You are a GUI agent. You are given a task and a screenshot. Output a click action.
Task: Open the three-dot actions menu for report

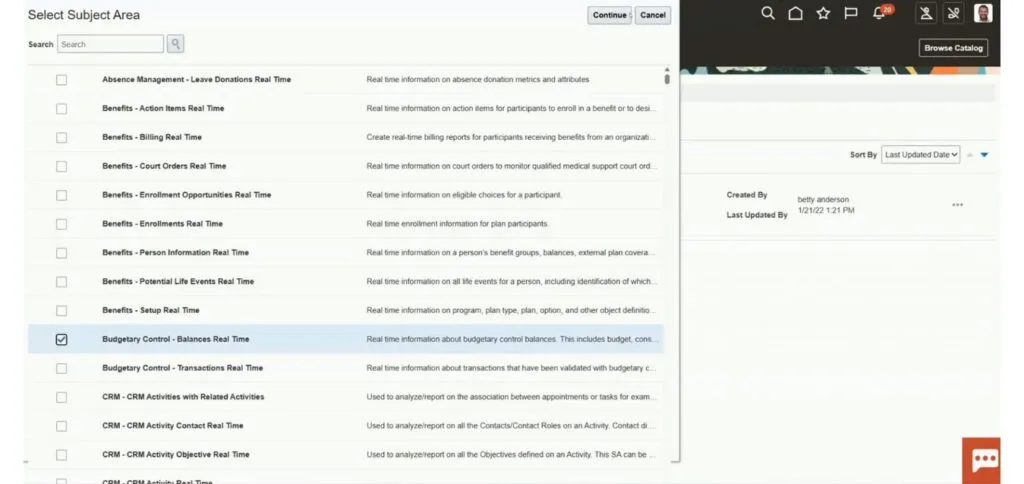pos(957,205)
